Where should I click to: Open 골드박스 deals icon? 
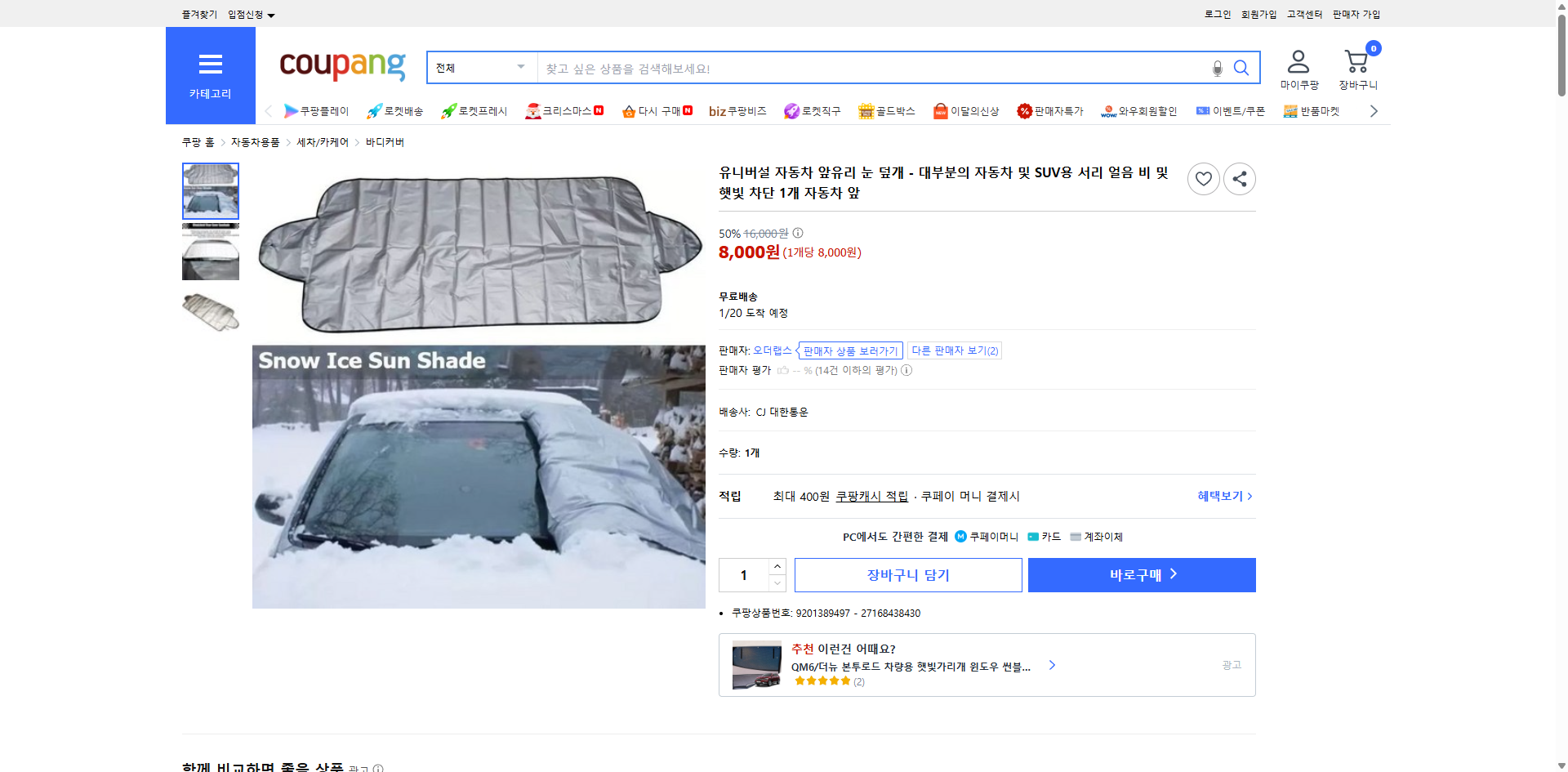[866, 110]
